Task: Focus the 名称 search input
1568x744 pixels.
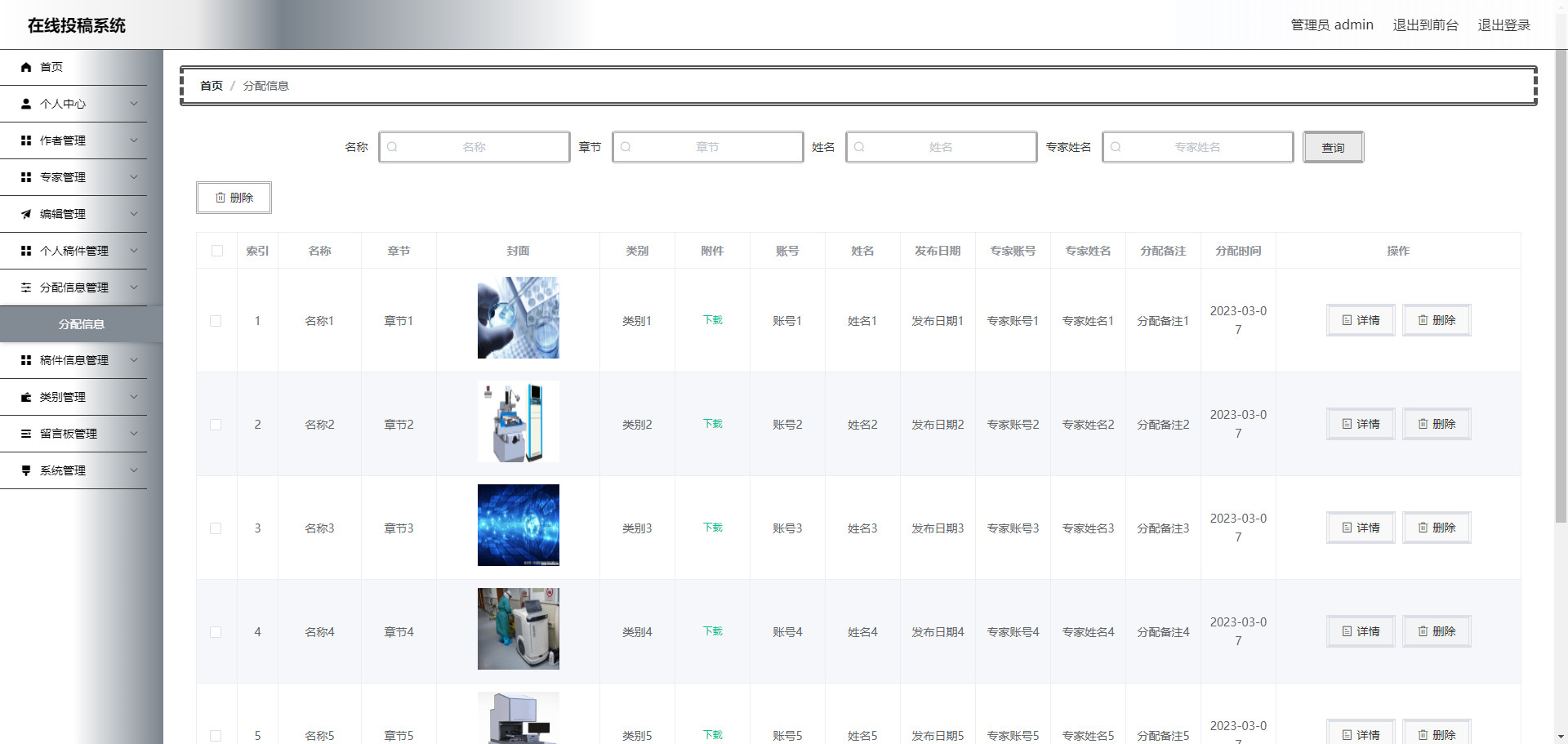Action: [474, 147]
